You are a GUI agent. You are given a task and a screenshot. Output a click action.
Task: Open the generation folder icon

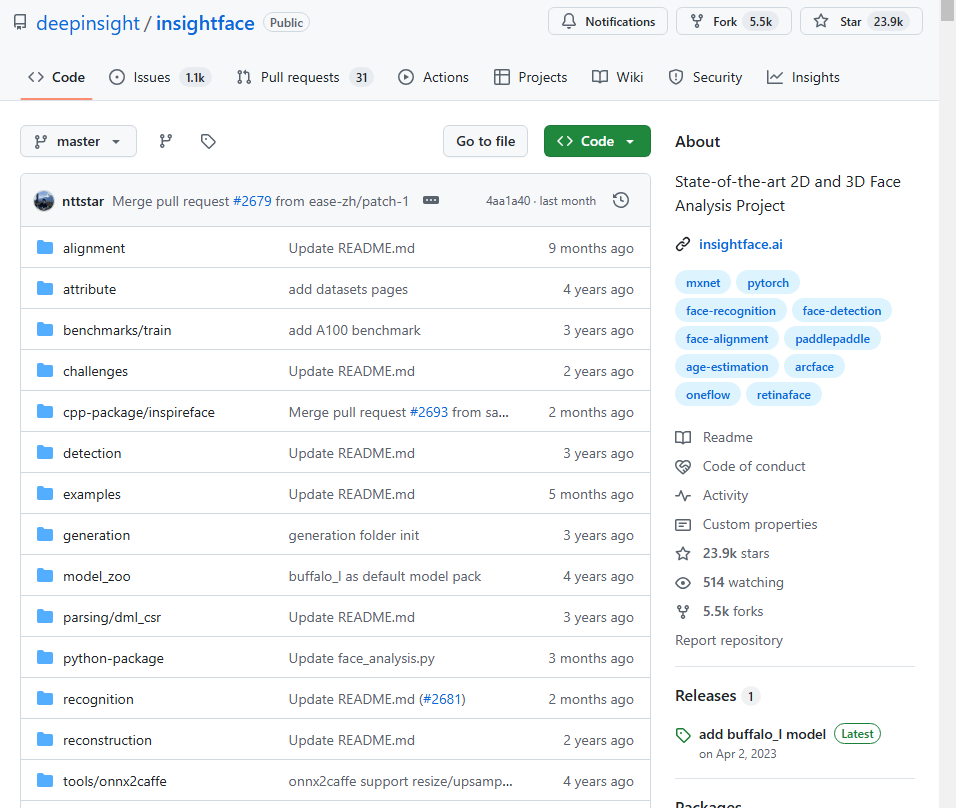[45, 535]
